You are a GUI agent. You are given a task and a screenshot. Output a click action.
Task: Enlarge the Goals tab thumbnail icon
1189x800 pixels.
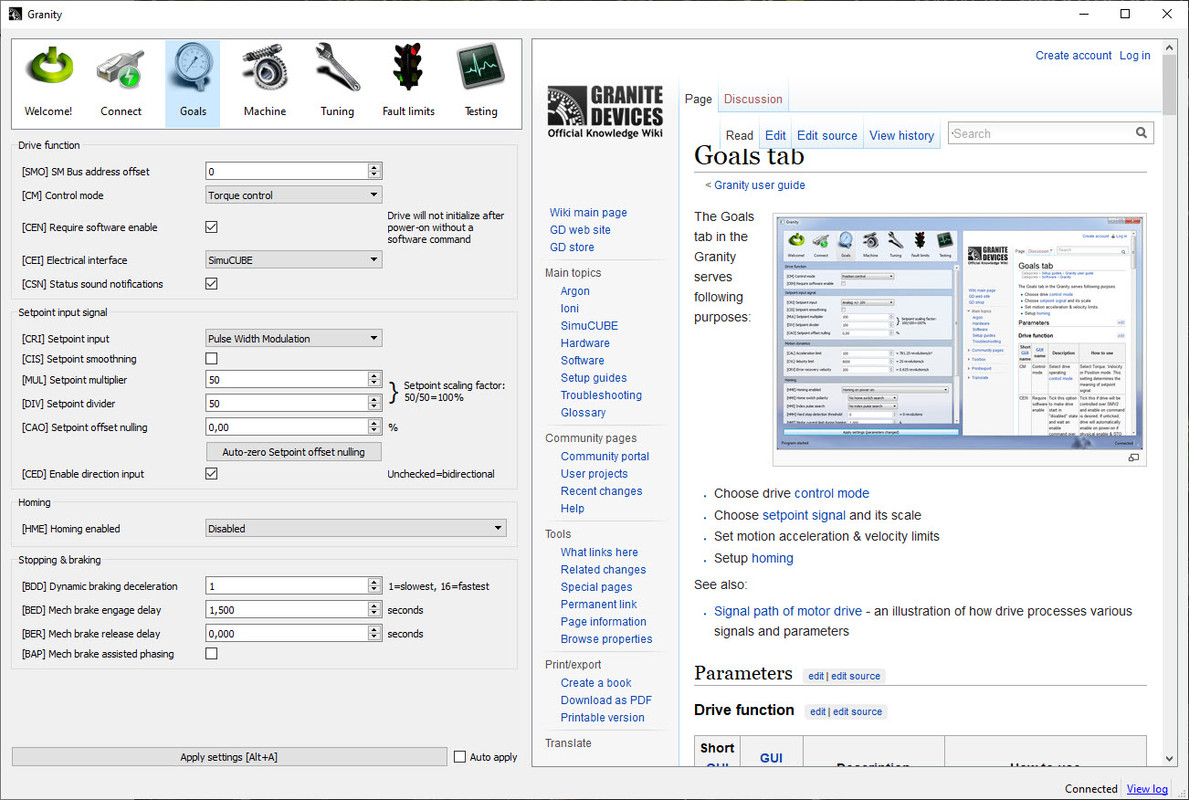(1133, 457)
